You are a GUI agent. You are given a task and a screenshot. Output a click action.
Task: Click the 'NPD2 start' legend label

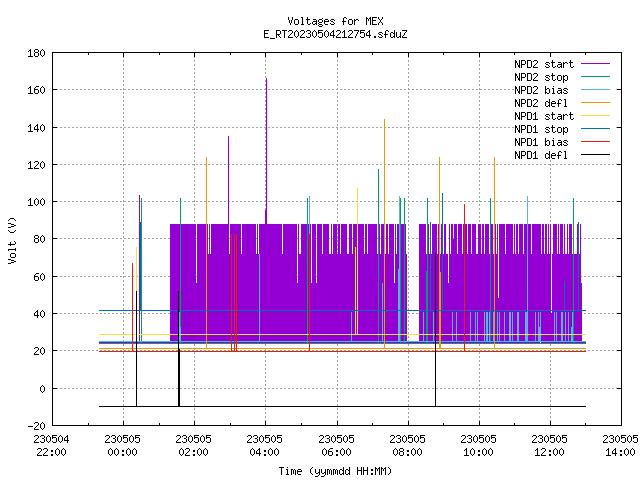tap(544, 64)
